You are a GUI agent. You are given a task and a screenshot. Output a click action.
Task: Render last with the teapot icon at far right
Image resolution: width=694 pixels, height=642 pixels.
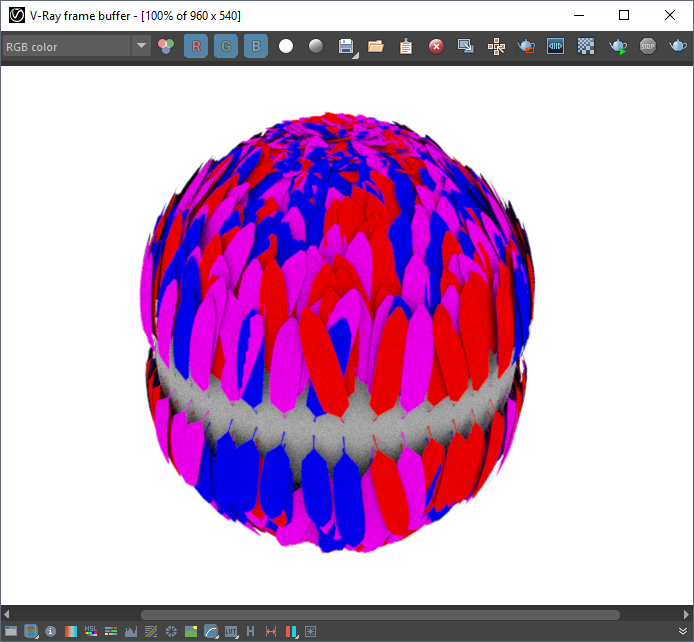tap(678, 46)
